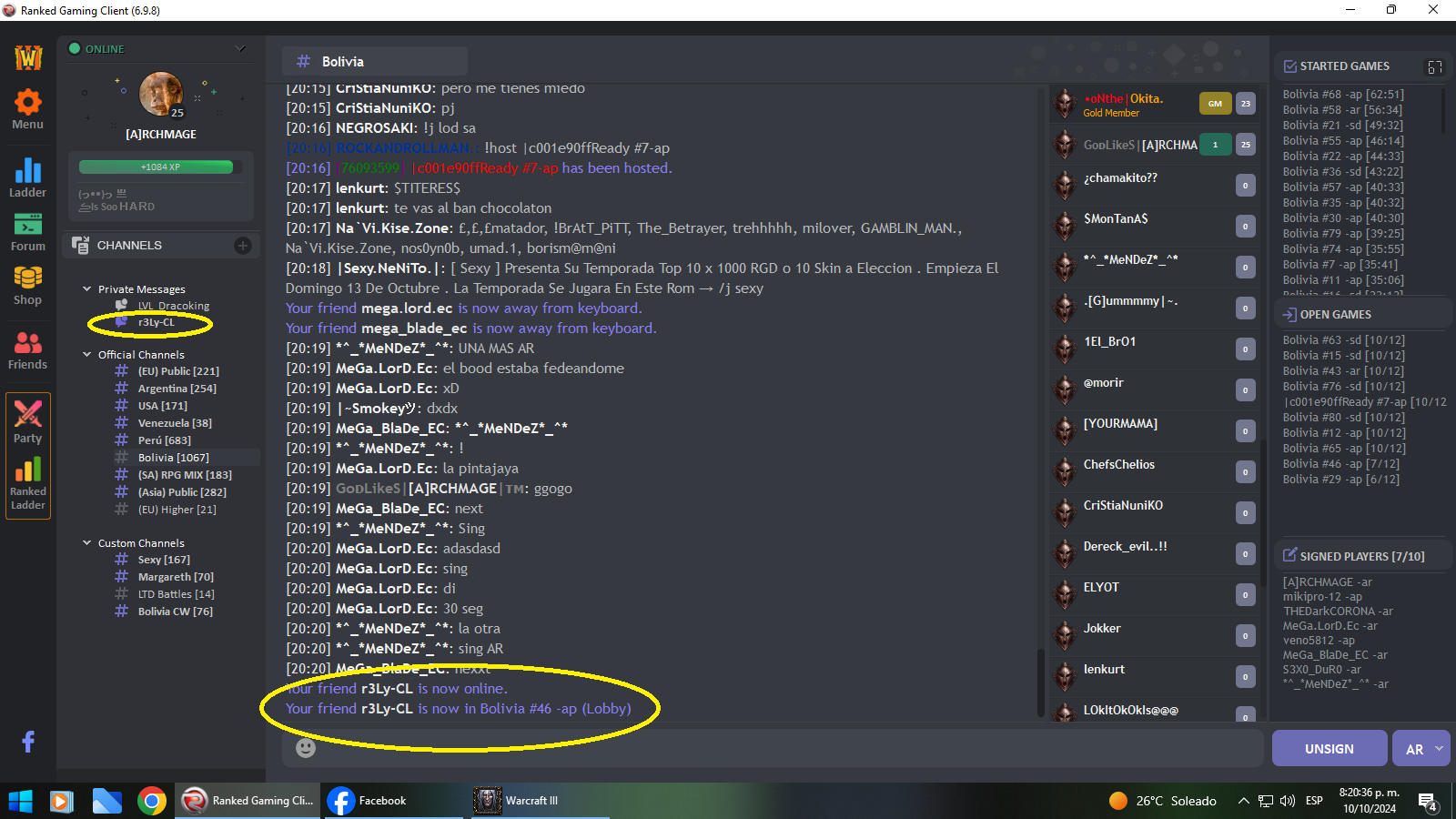The height and width of the screenshot is (819, 1456).
Task: Select open game Bolivia #63 -sd
Action: coord(1343,340)
